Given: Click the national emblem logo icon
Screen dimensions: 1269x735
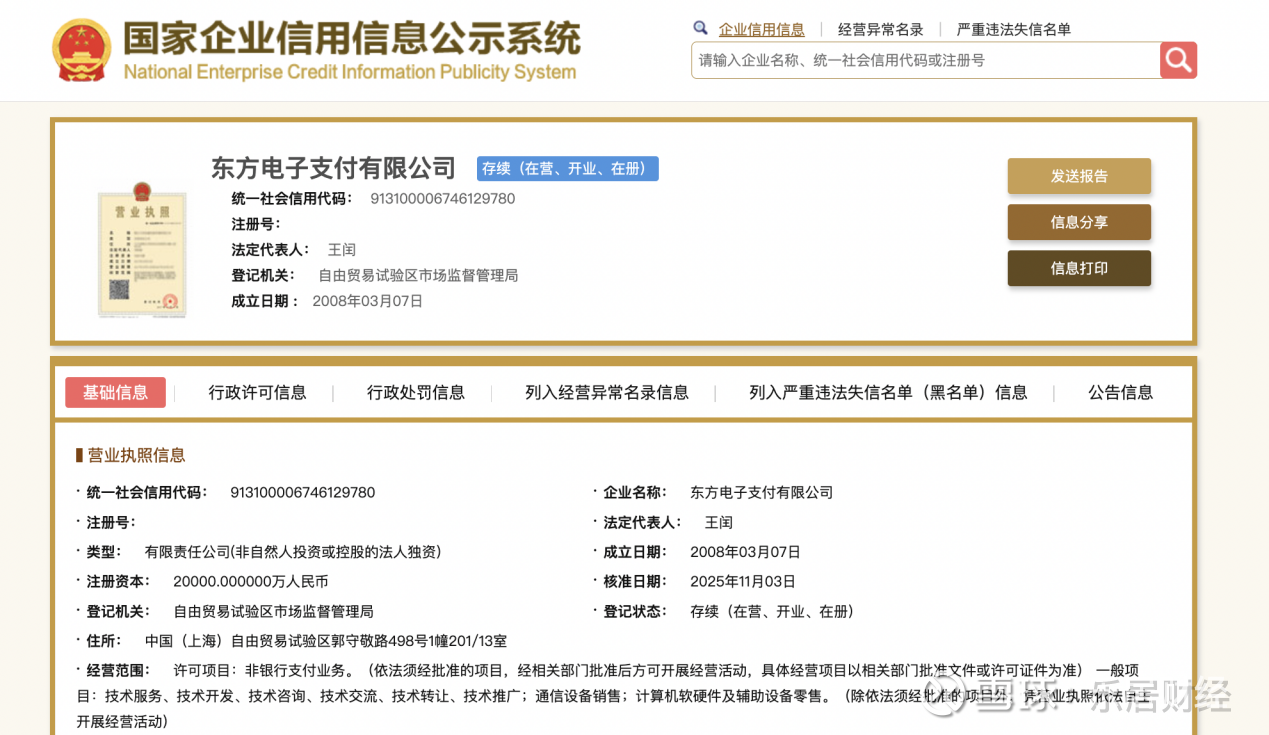Looking at the screenshot, I should click(x=82, y=50).
